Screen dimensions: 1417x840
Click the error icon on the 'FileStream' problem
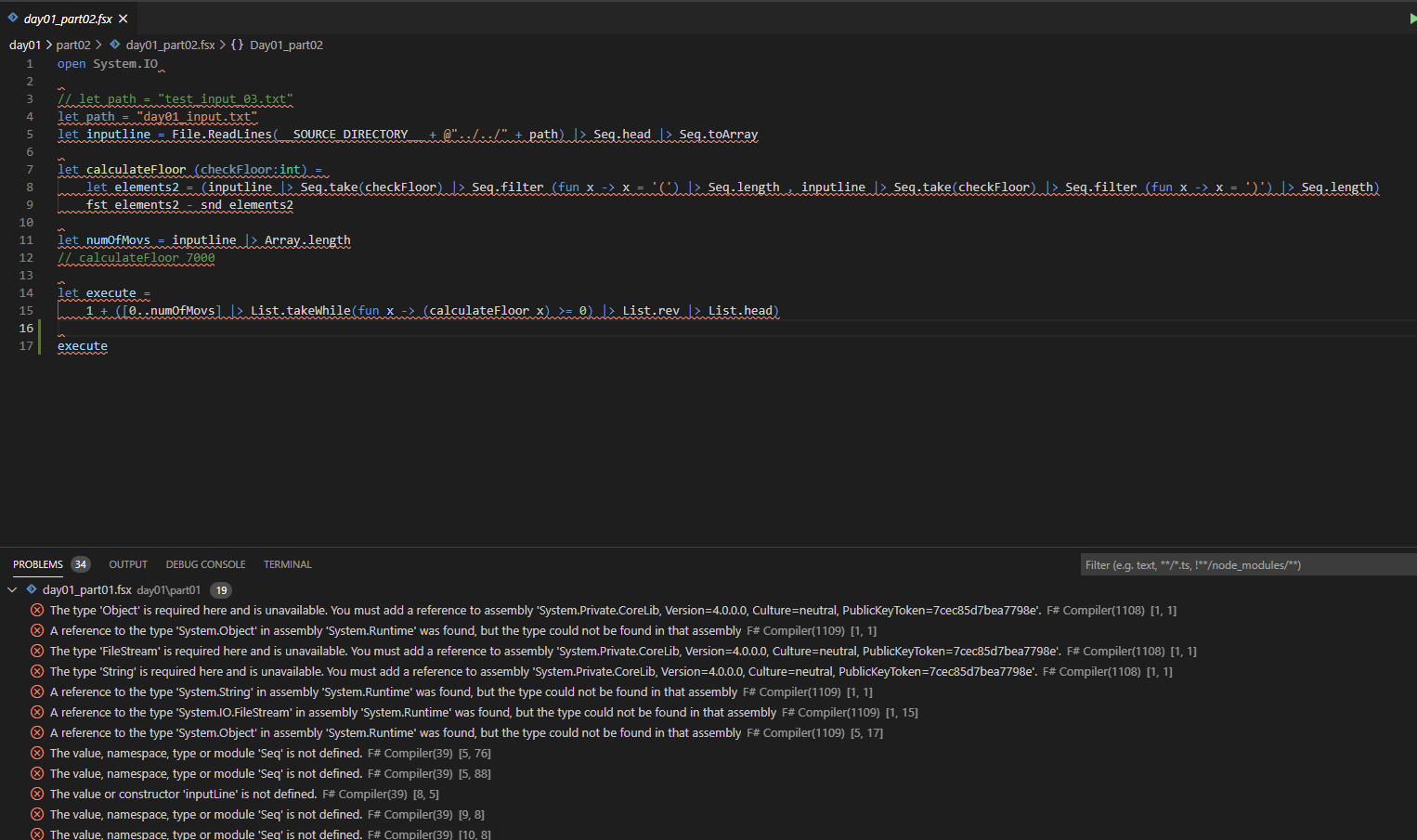[36, 651]
